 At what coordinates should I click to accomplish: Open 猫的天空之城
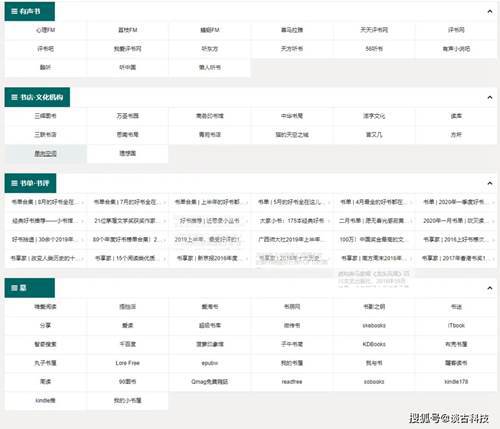click(292, 135)
